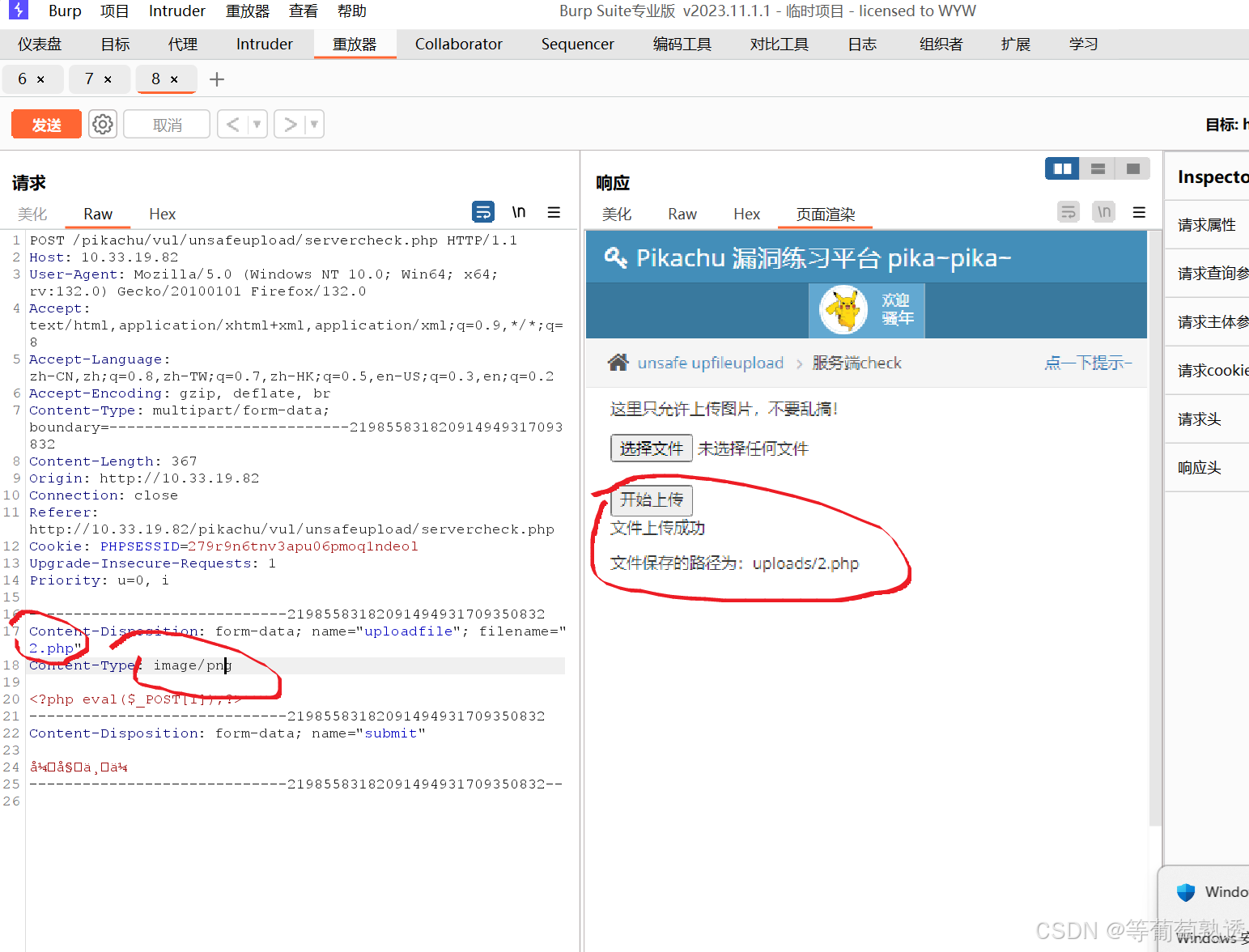Switch to the 仪表盘 tab

pos(40,44)
